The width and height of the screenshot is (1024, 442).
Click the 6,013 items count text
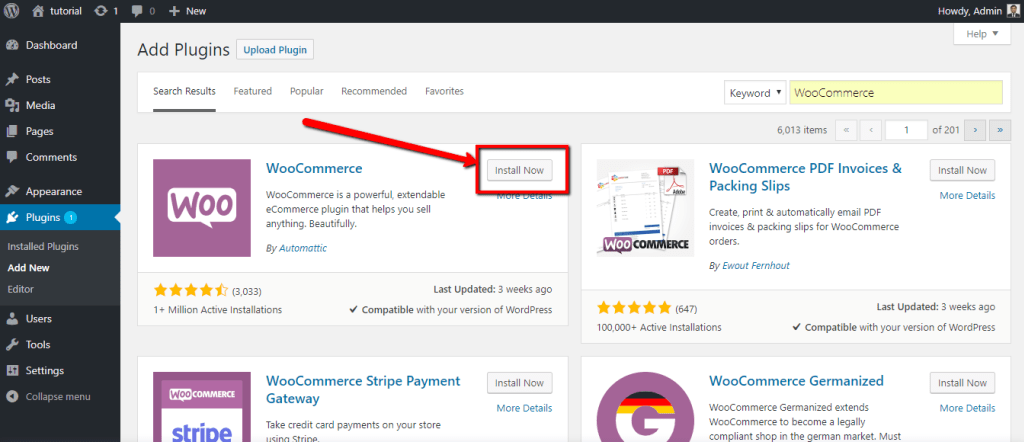[802, 130]
